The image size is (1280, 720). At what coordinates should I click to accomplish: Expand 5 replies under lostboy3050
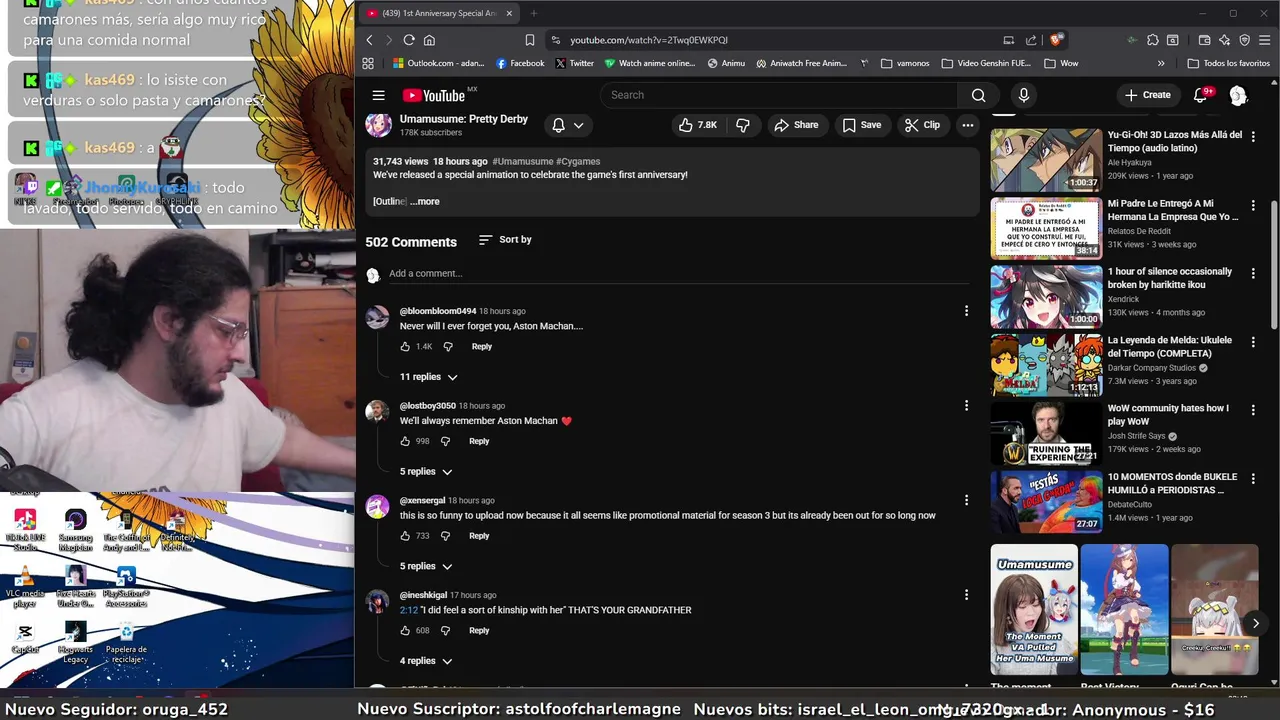point(426,472)
